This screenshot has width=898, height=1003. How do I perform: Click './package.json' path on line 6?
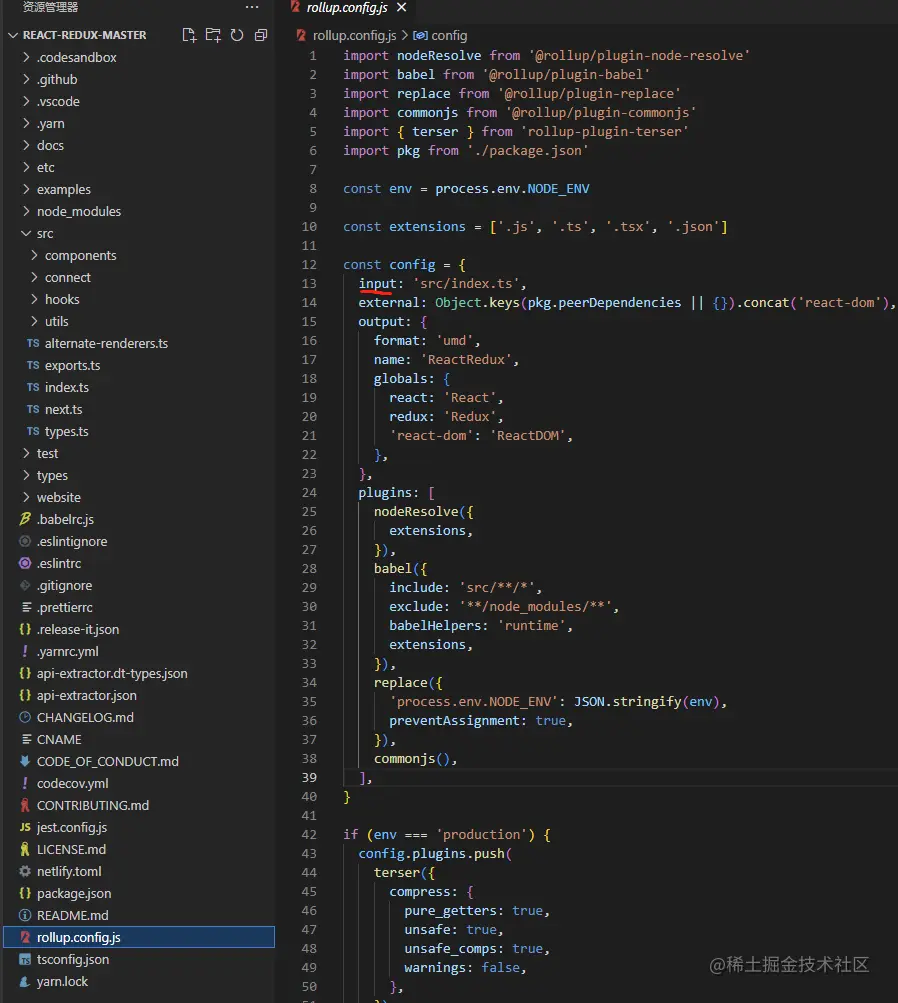[x=528, y=151]
